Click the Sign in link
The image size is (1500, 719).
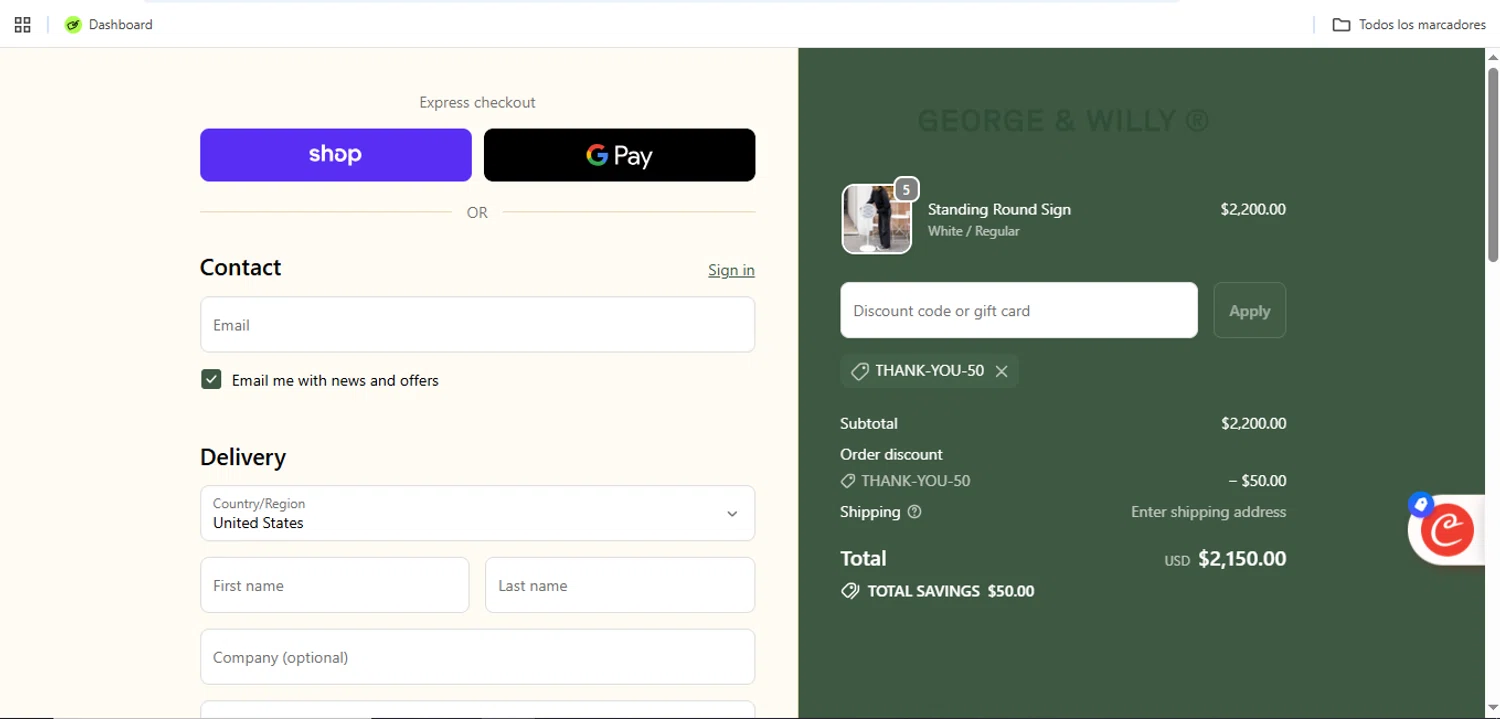(731, 270)
